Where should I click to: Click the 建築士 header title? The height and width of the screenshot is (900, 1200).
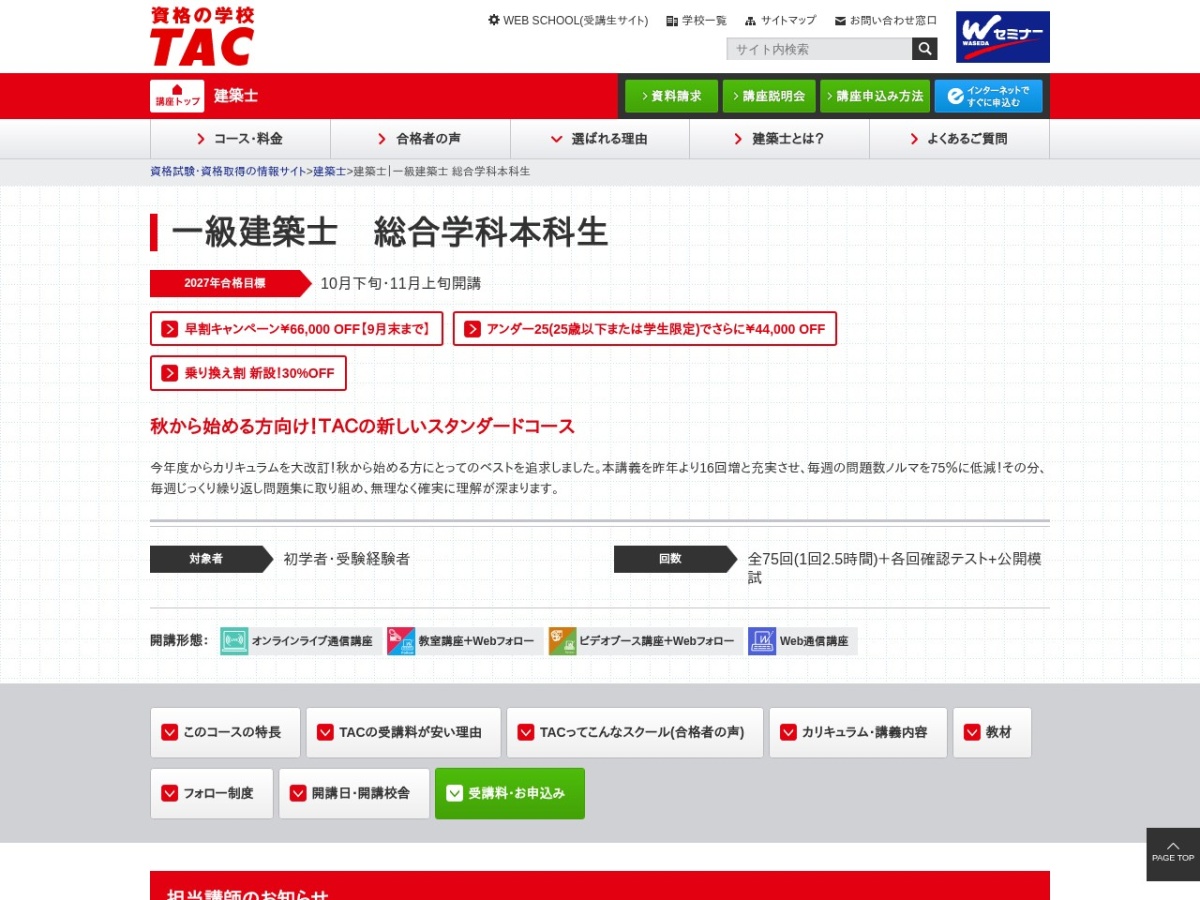tap(236, 96)
